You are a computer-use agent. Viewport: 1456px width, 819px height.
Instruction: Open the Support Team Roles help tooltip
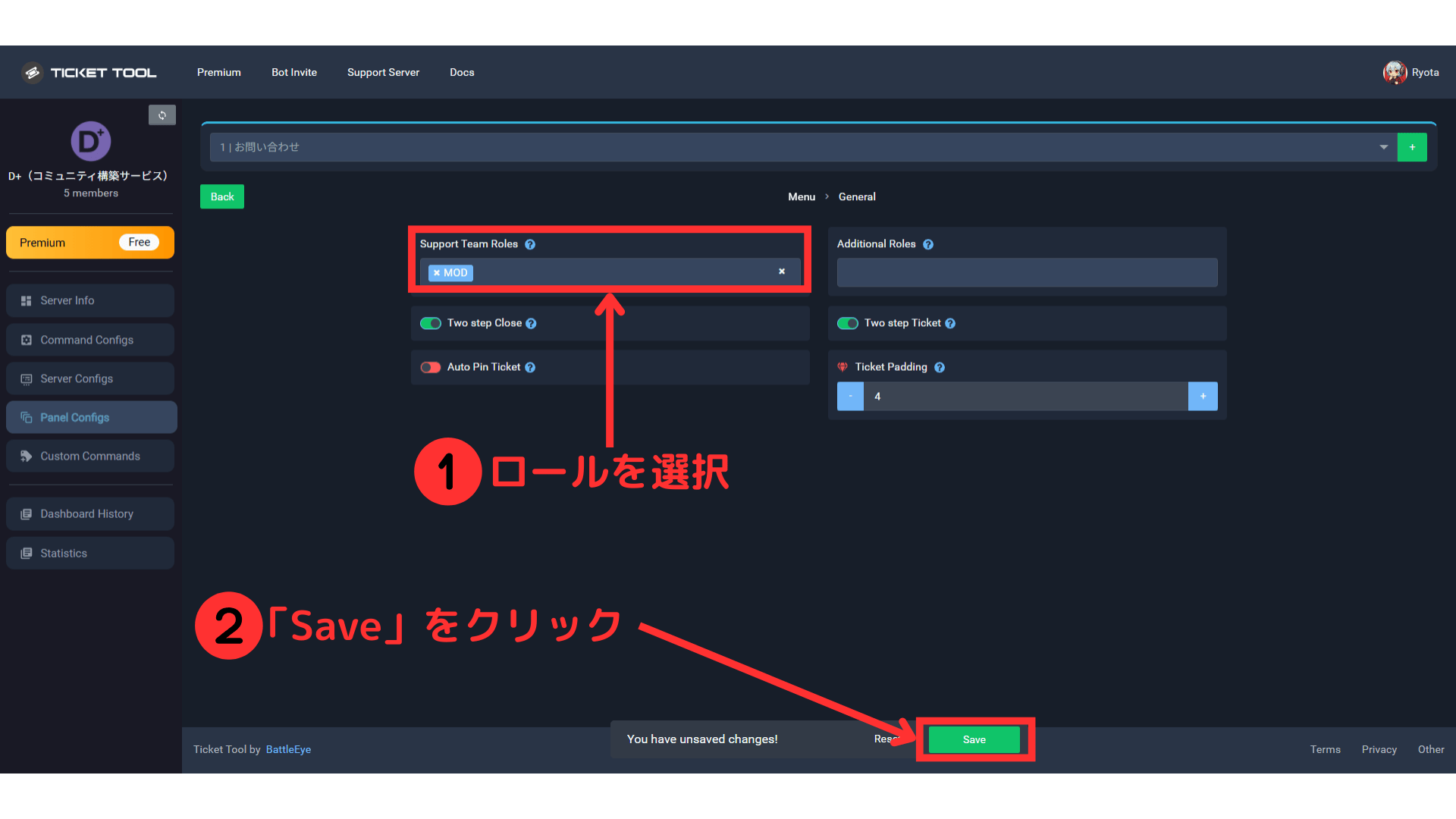[x=530, y=244]
